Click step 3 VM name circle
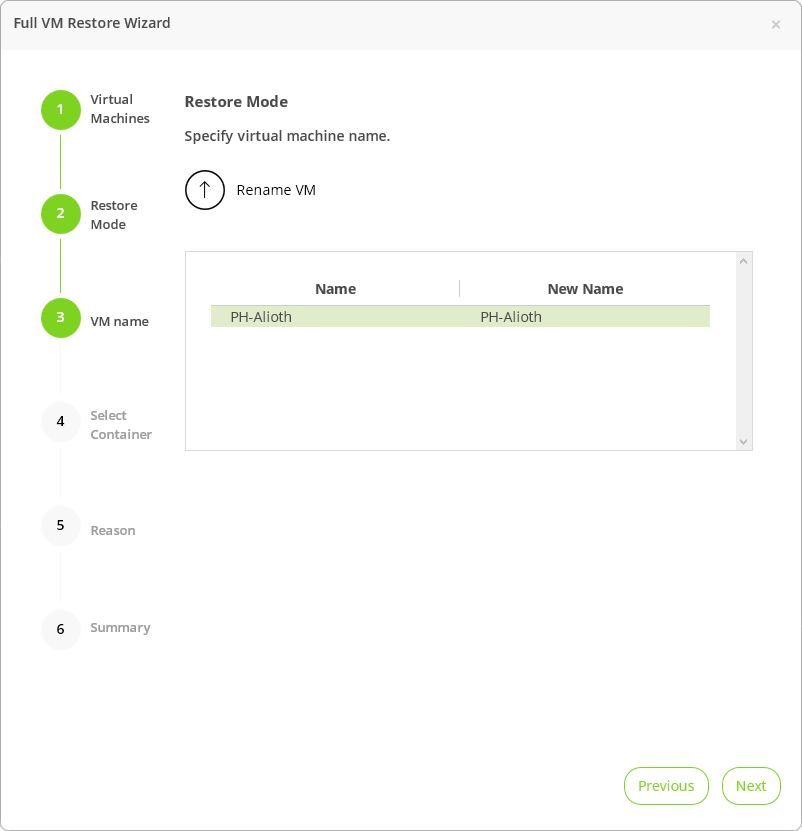Screen dimensions: 802x831 pyautogui.click(x=60, y=318)
